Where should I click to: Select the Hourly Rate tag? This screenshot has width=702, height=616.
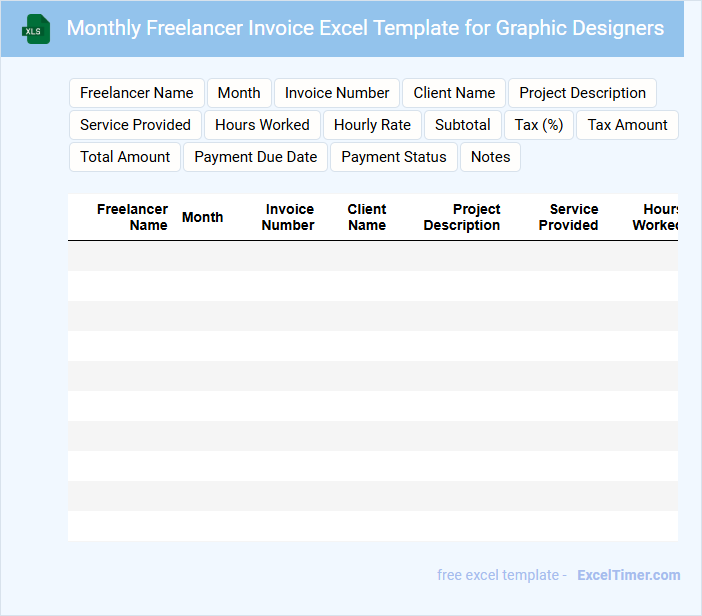tap(372, 125)
